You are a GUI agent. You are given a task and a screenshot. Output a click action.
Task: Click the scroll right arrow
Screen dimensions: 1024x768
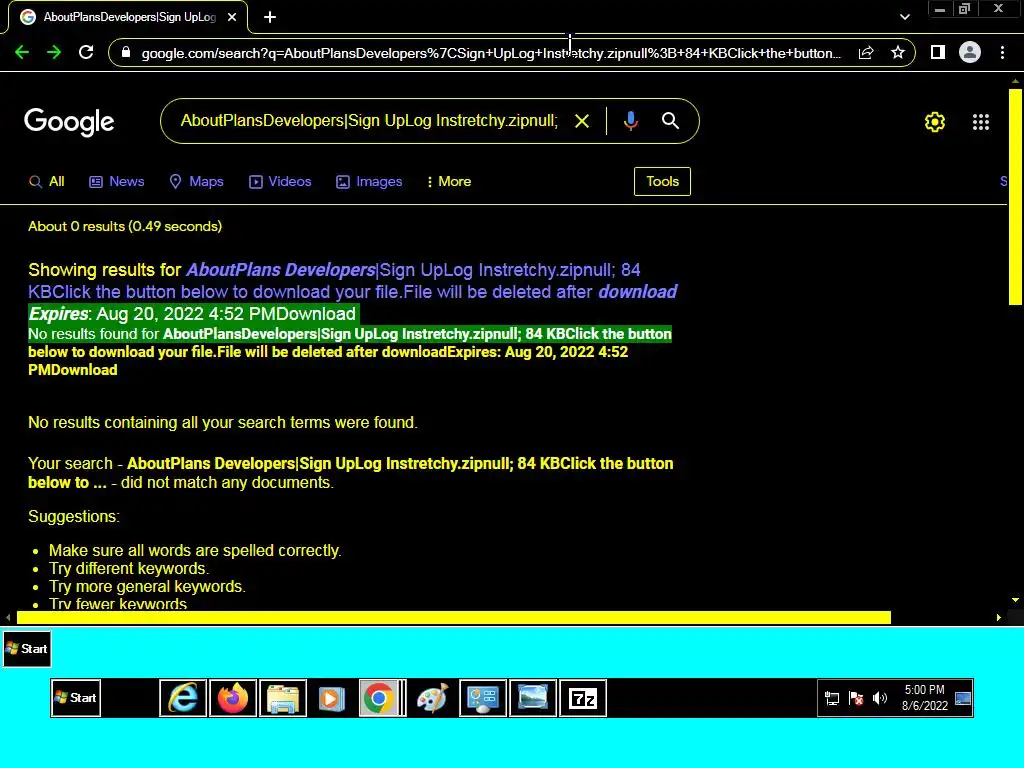[x=998, y=617]
